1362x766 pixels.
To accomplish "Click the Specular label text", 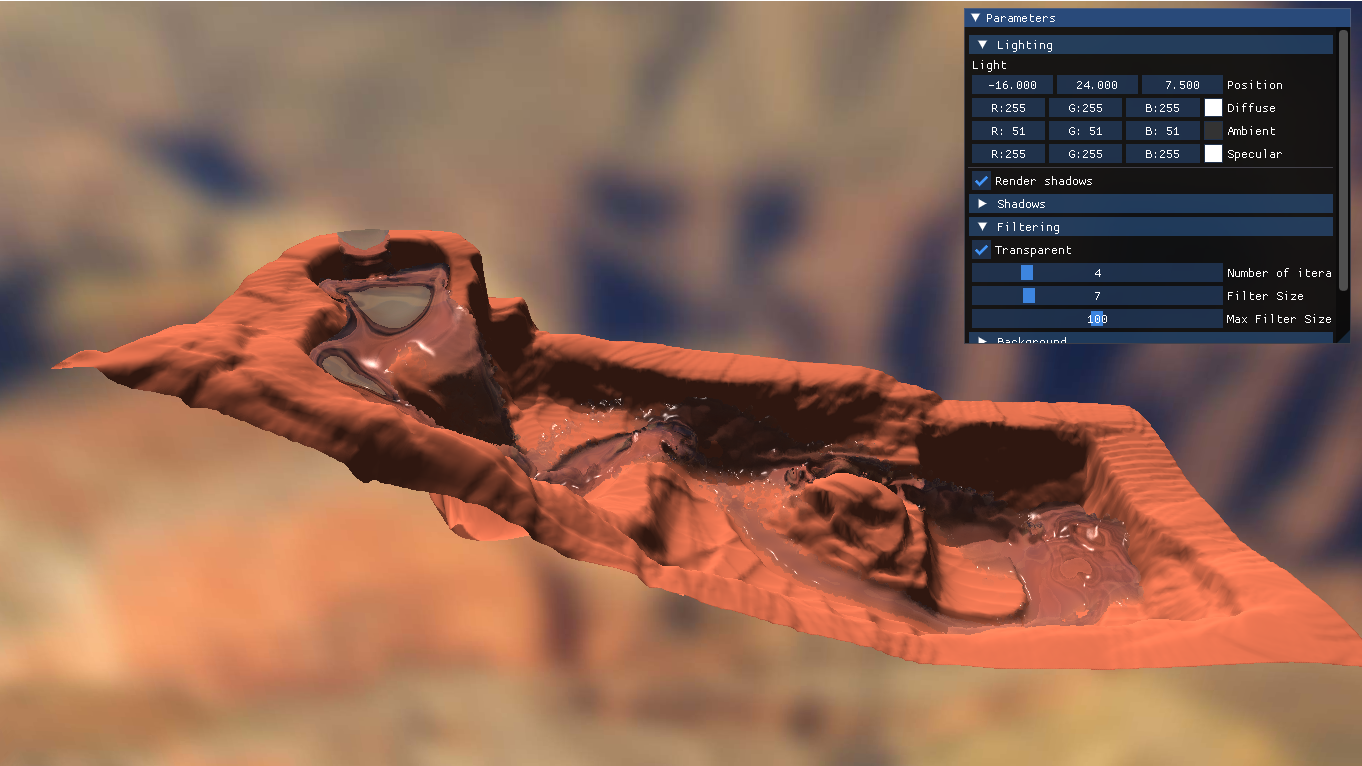I will point(1254,154).
